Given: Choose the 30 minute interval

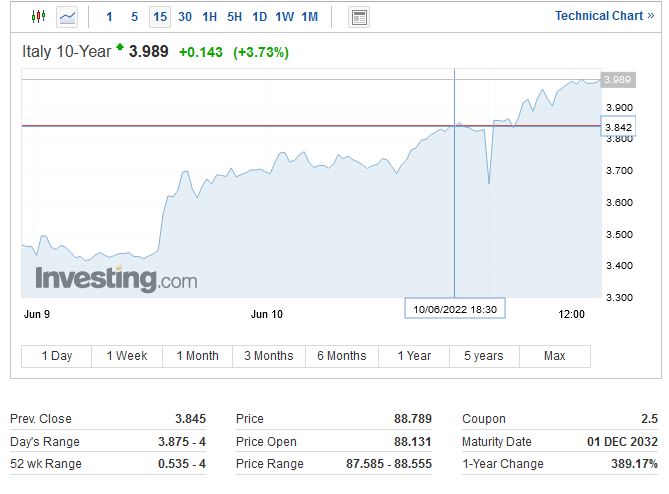Looking at the screenshot, I should [185, 17].
